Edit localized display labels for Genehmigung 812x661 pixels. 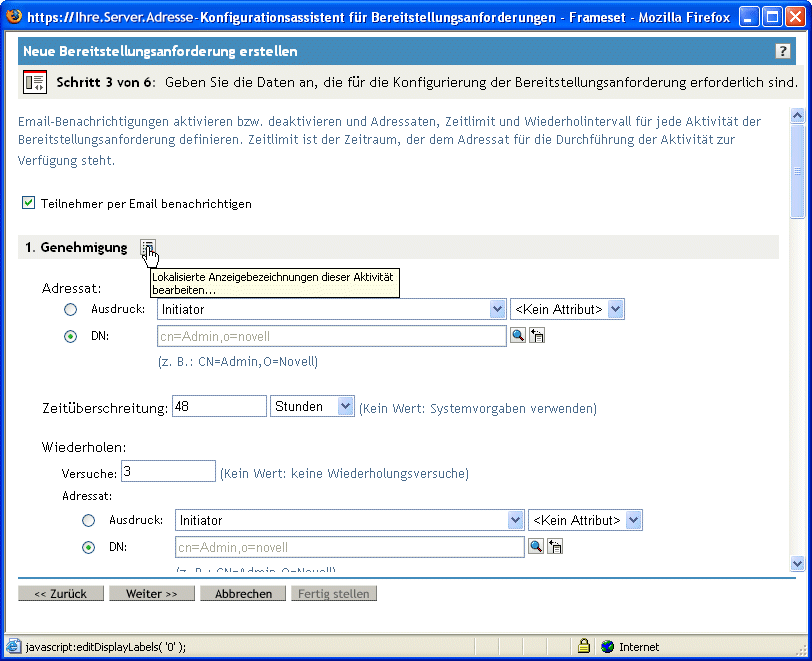pyautogui.click(x=148, y=247)
